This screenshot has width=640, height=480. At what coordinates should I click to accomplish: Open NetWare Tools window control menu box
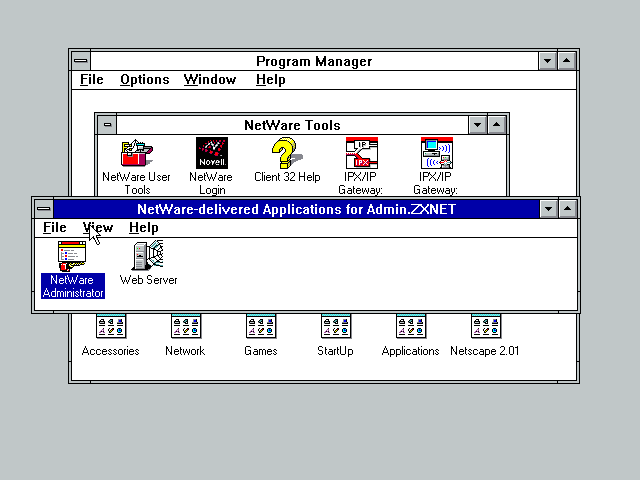point(107,125)
